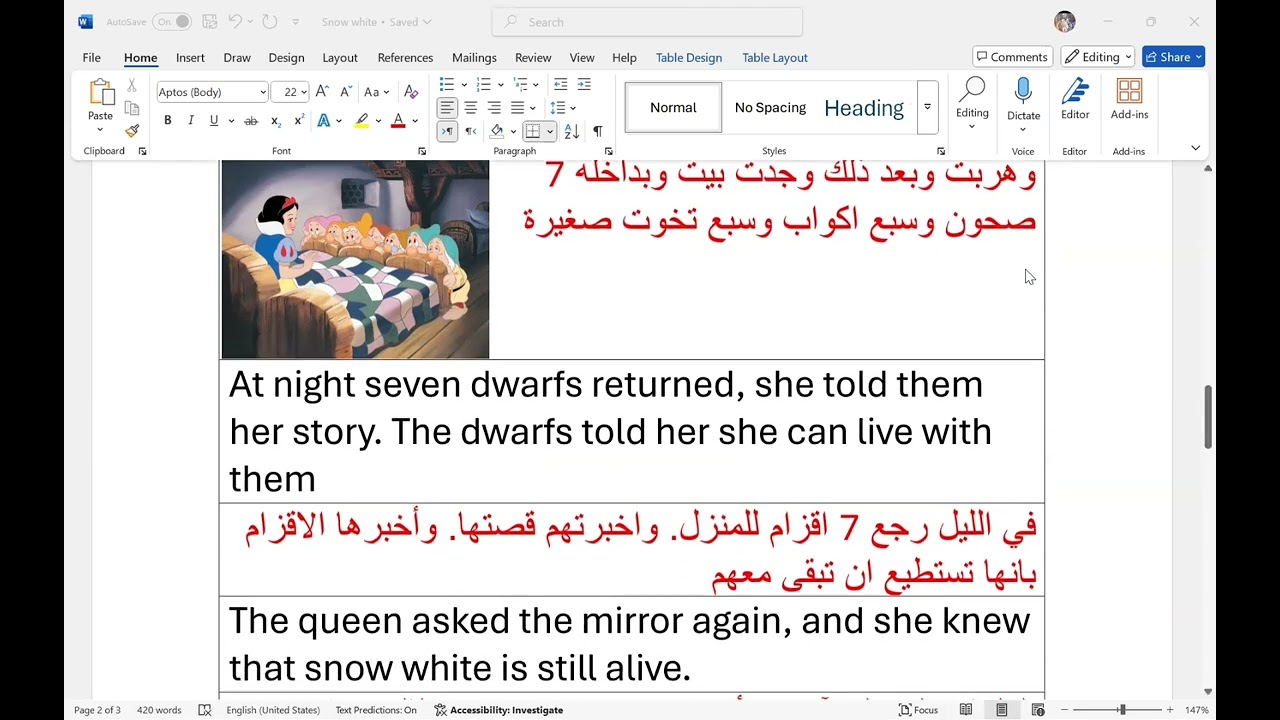Open Accessibility: Investigate in status bar
Screen dimensions: 1280x720
coord(498,710)
